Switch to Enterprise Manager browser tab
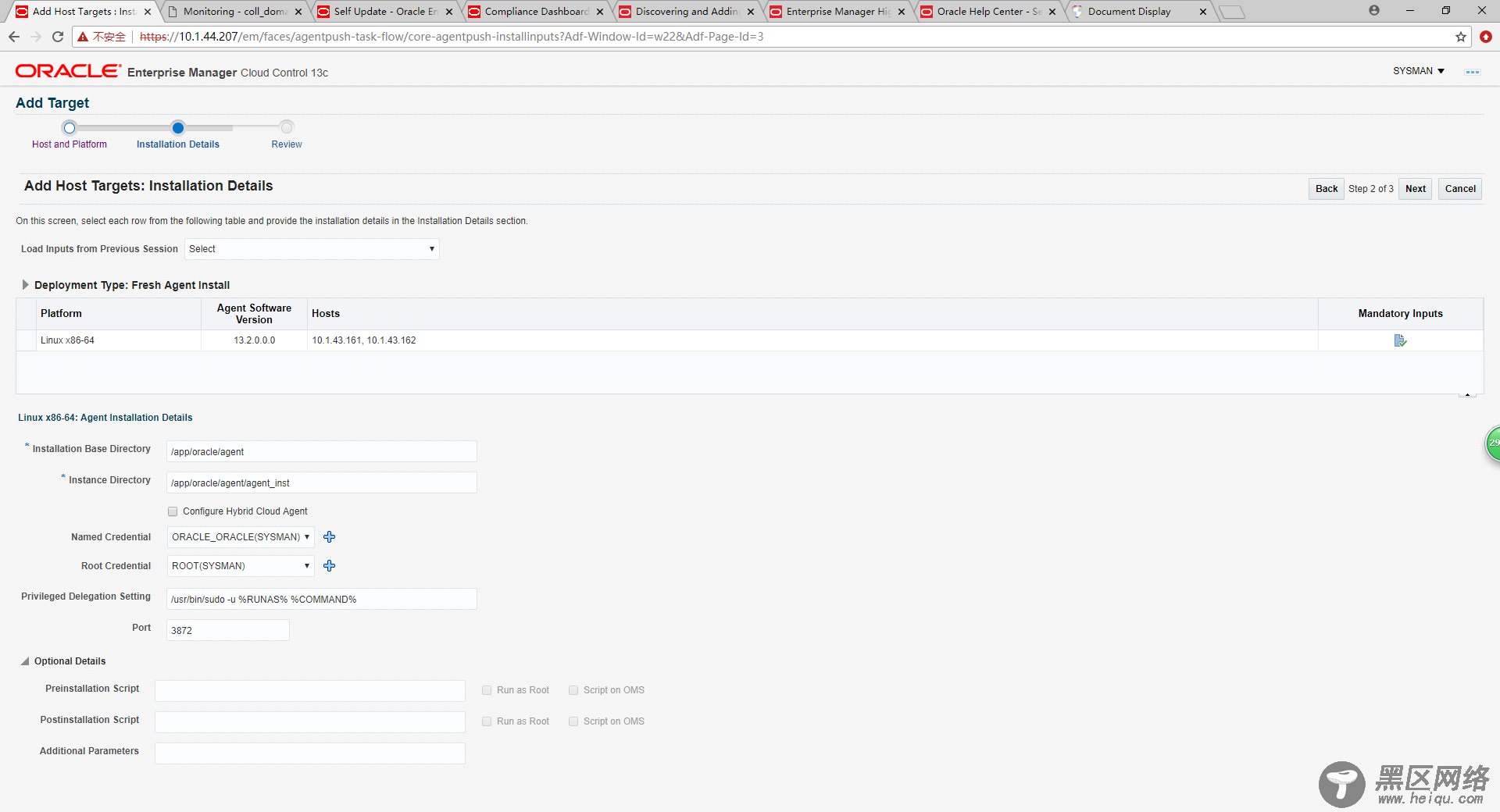The image size is (1500, 812). [x=838, y=12]
